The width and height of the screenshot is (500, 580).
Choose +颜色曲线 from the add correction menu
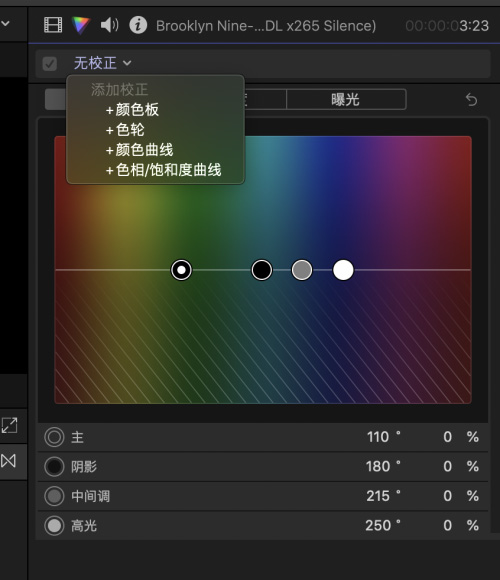tap(139, 150)
